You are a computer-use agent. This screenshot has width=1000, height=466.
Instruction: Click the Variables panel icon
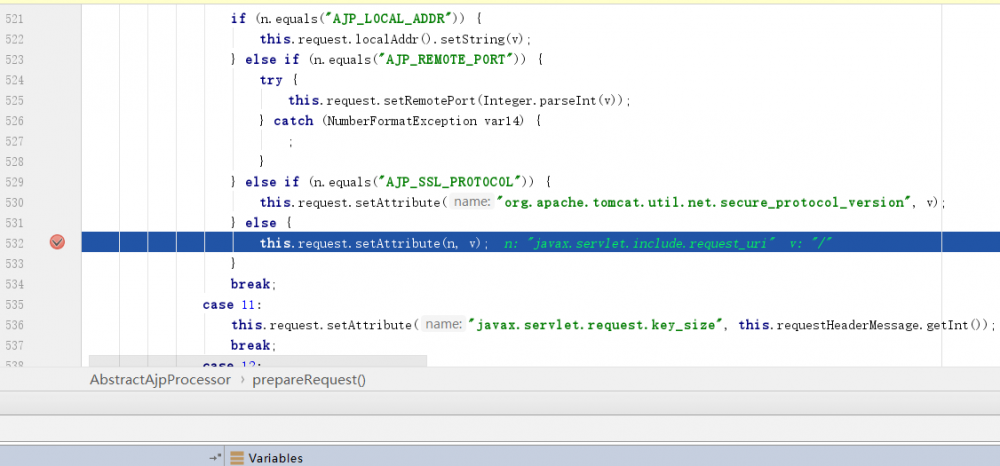click(x=237, y=458)
